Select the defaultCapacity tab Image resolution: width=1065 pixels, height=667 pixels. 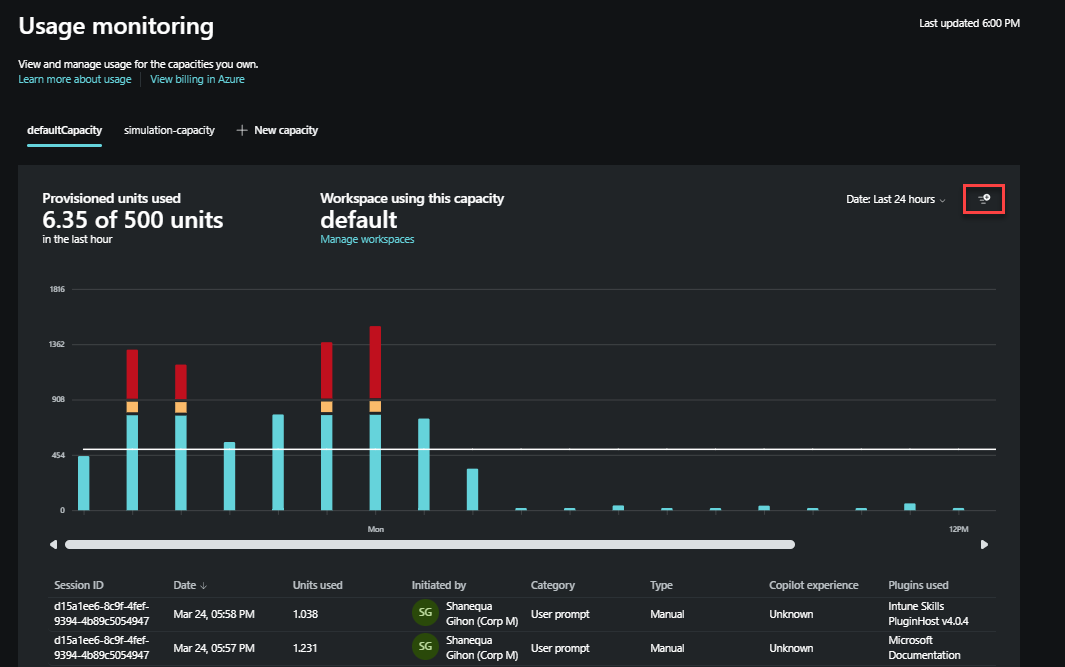[x=64, y=130]
